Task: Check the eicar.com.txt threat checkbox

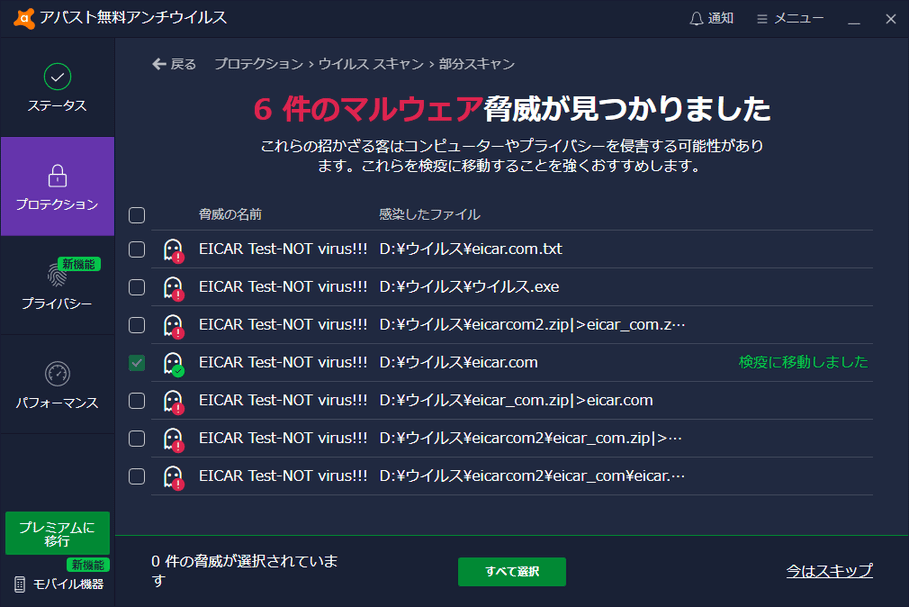Action: pyautogui.click(x=137, y=249)
